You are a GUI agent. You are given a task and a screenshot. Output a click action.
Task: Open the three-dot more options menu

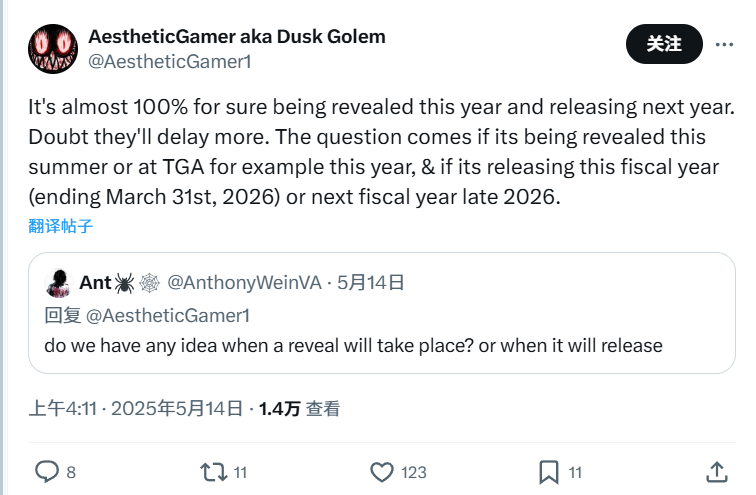click(724, 44)
